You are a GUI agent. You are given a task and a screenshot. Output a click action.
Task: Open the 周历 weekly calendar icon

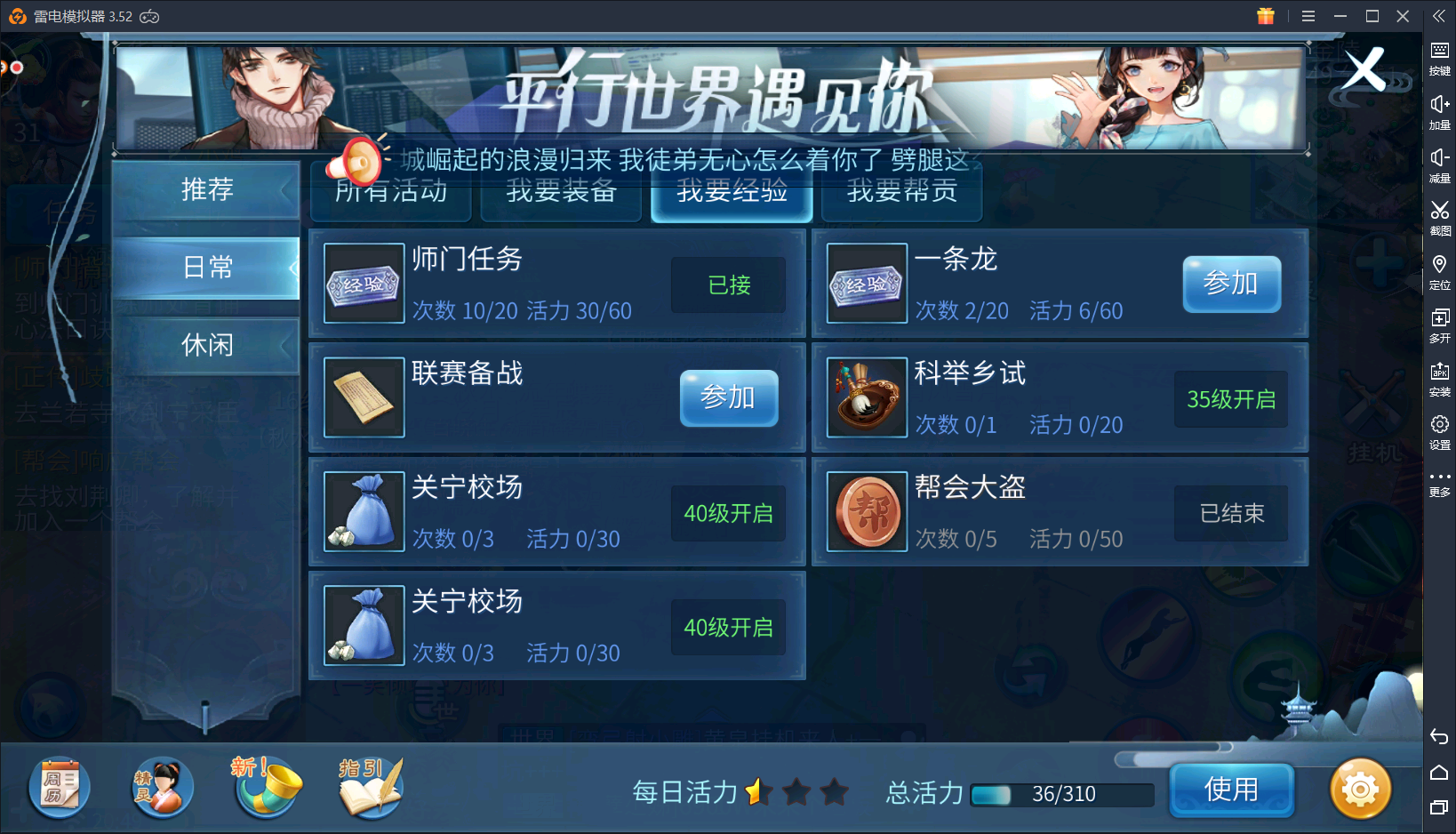tap(60, 788)
